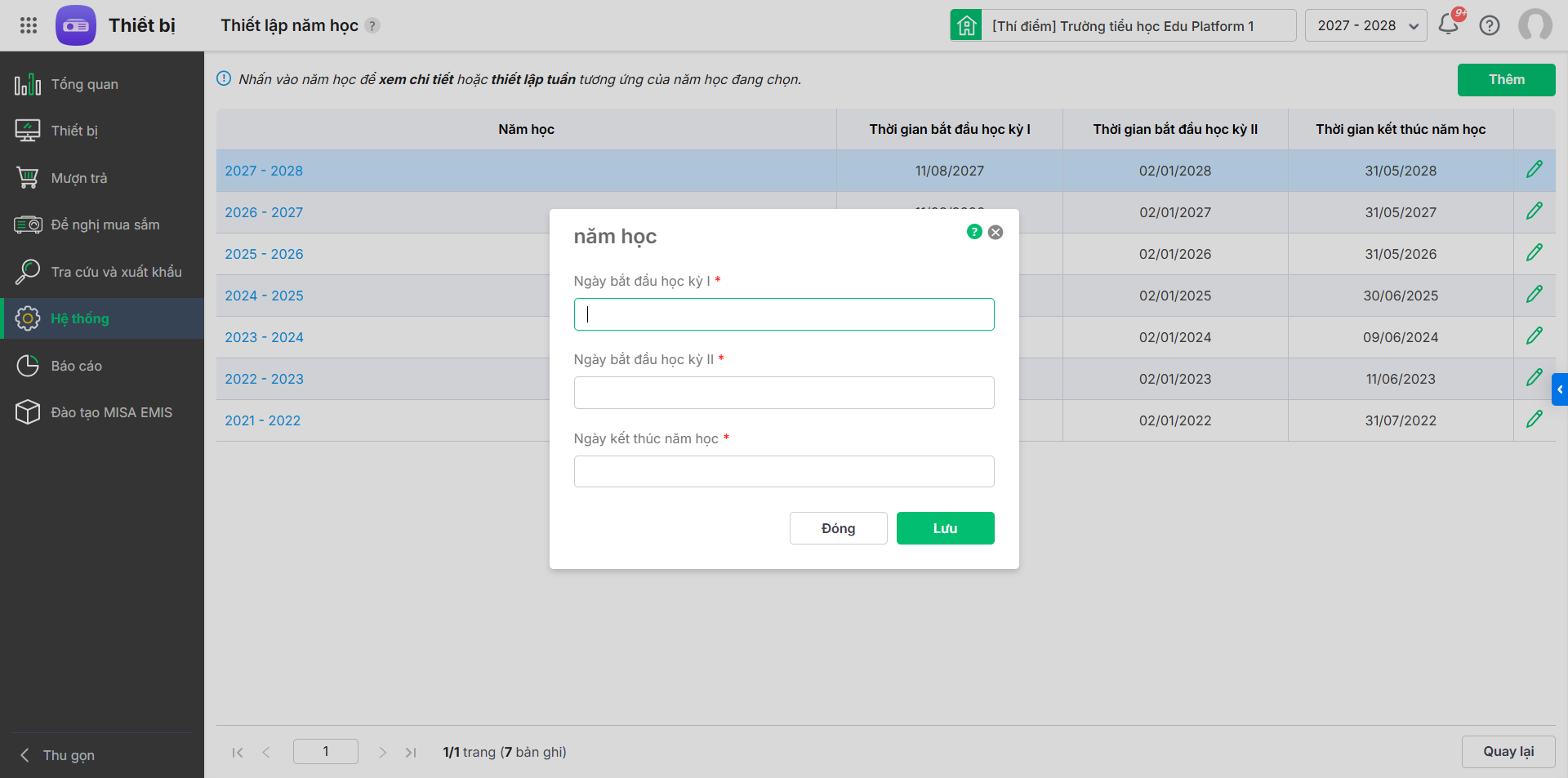Open the 2023 - 2024 year link

(x=264, y=337)
